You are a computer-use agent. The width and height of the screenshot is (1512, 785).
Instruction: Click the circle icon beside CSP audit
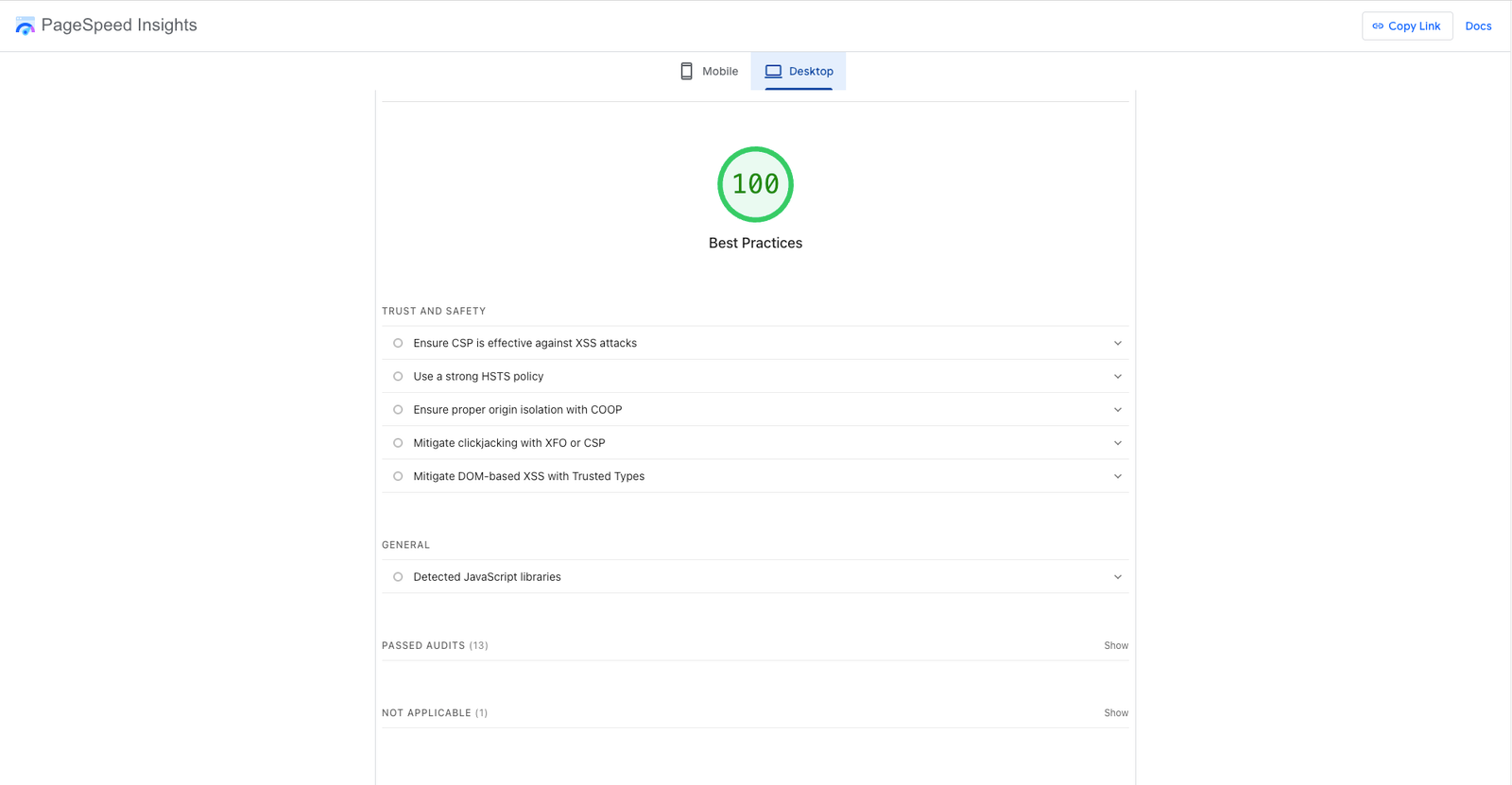(398, 343)
